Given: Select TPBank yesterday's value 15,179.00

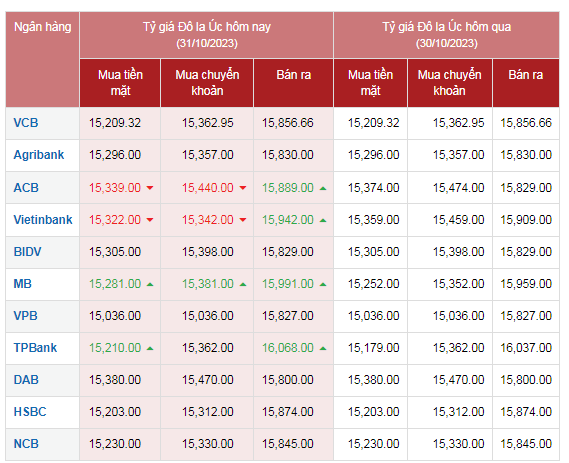Looking at the screenshot, I should tap(373, 348).
